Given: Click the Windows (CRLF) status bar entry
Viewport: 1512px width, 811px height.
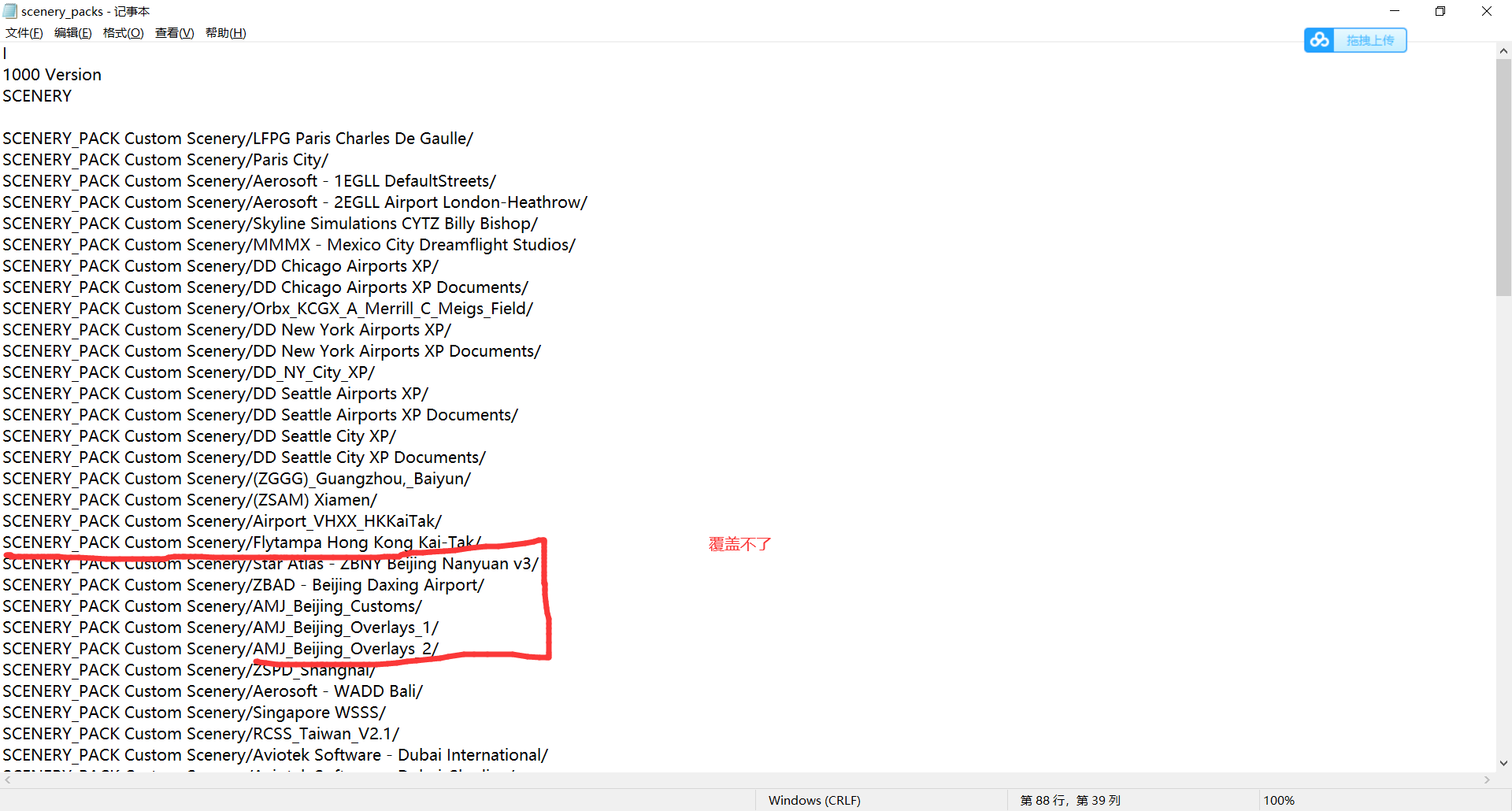Looking at the screenshot, I should (x=814, y=800).
